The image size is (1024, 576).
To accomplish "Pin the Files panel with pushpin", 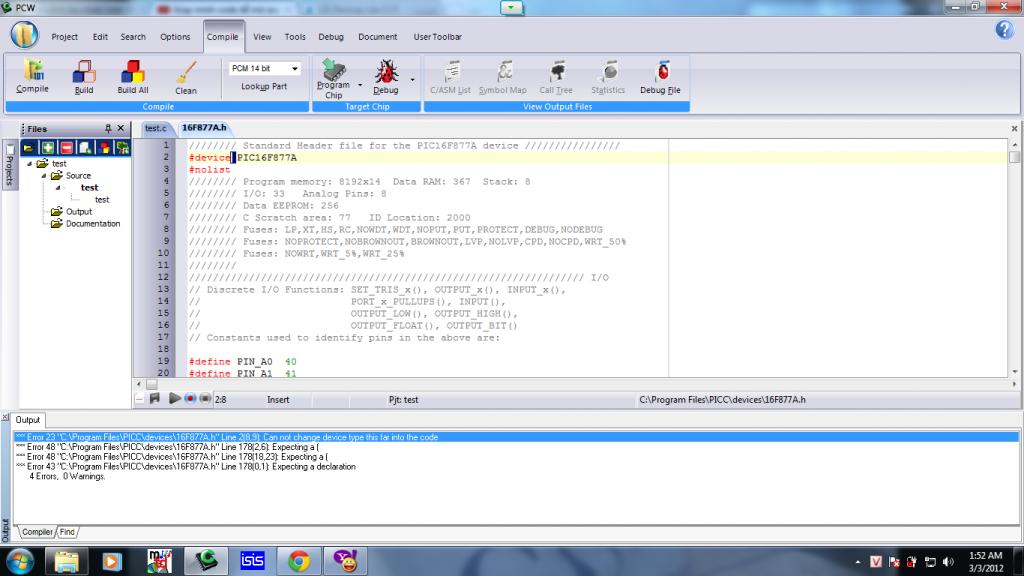I will pyautogui.click(x=108, y=129).
